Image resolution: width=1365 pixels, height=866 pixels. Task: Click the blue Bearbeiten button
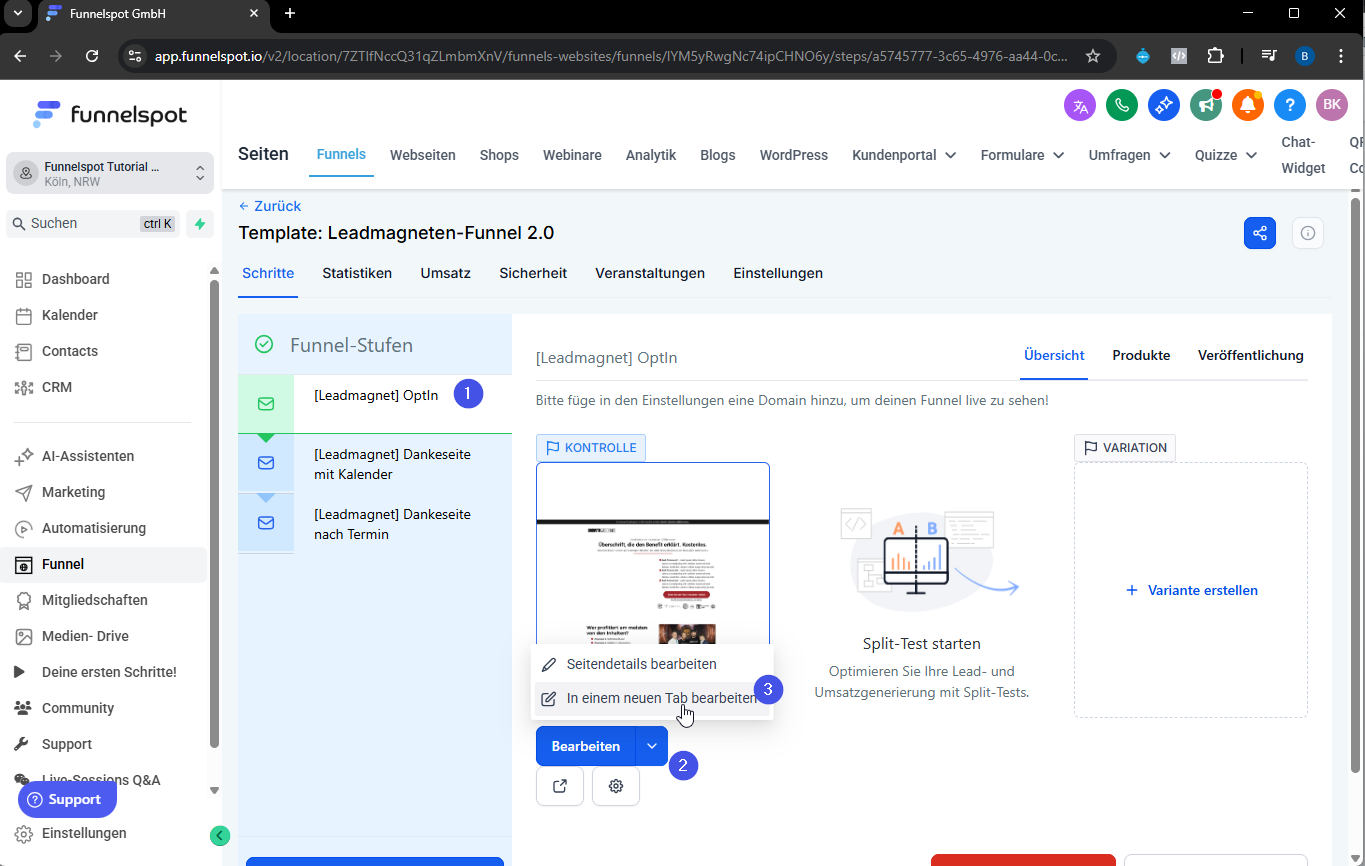586,746
